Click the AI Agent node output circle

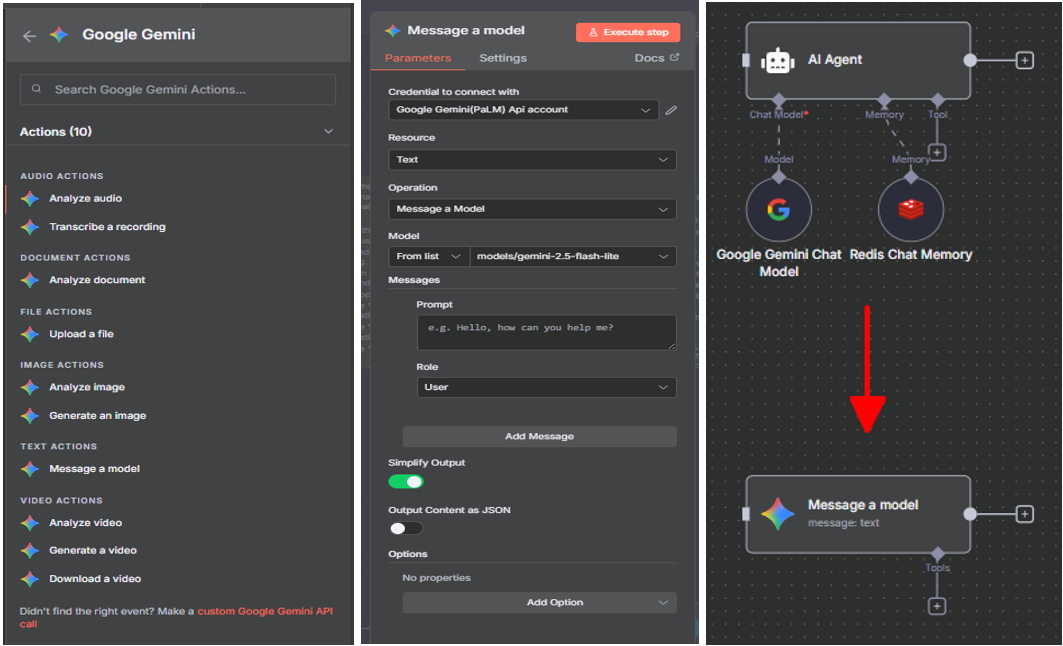970,60
